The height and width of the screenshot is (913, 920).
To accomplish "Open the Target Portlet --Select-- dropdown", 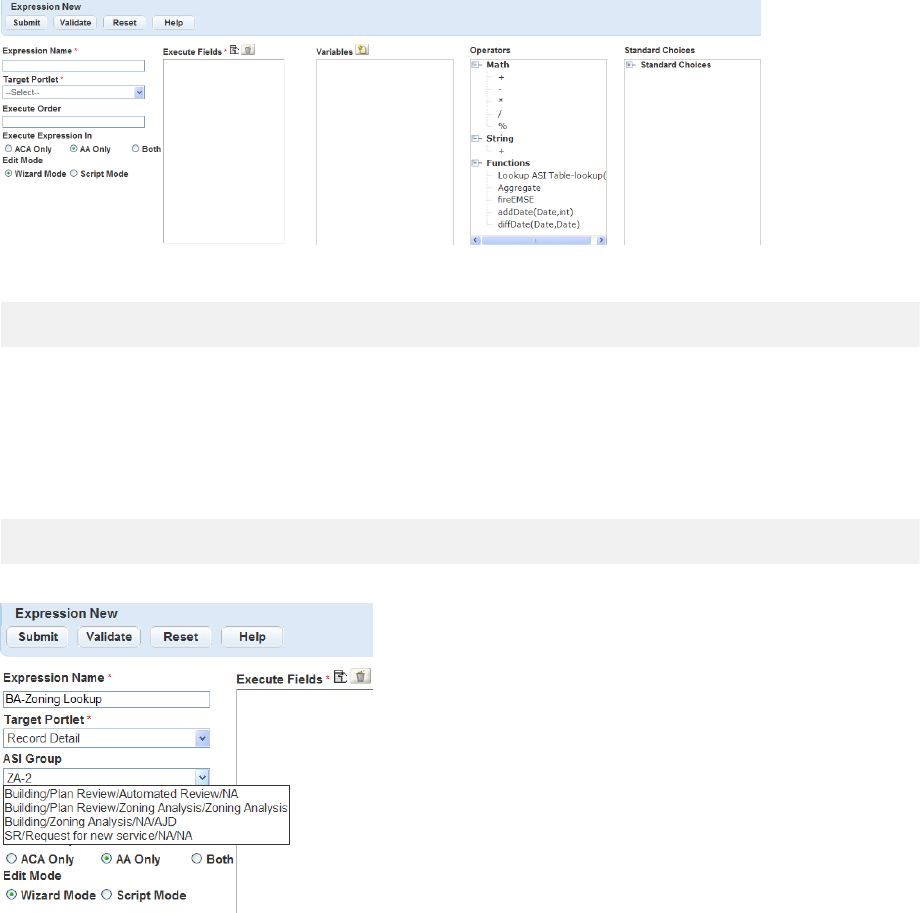I will (x=73, y=92).
